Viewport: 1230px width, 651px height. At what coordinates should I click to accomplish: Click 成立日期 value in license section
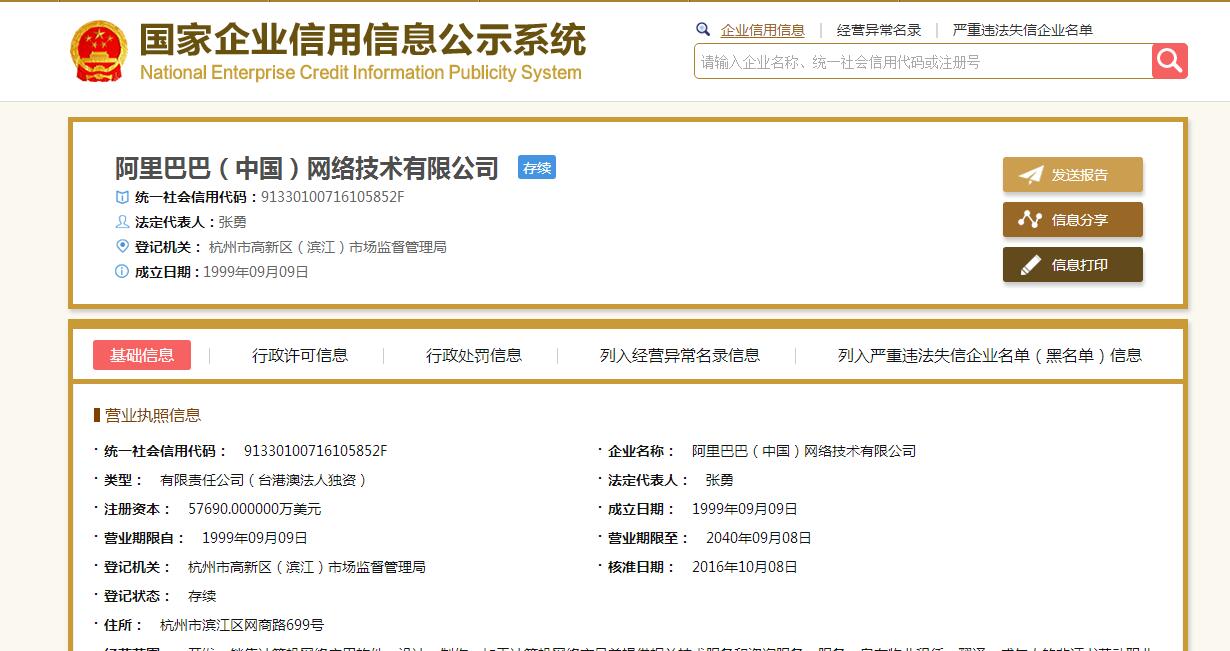point(745,509)
